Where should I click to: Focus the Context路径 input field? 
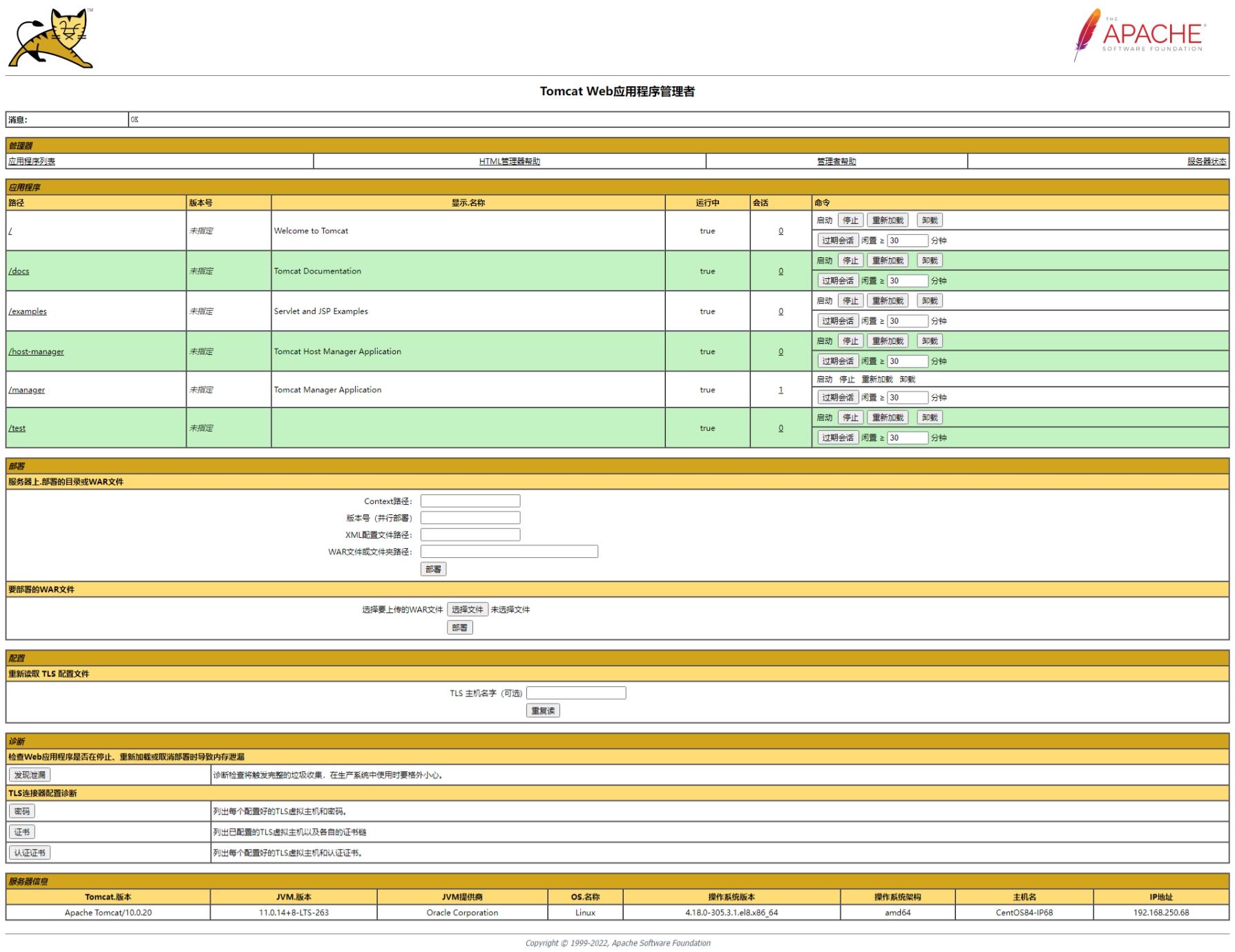(470, 501)
